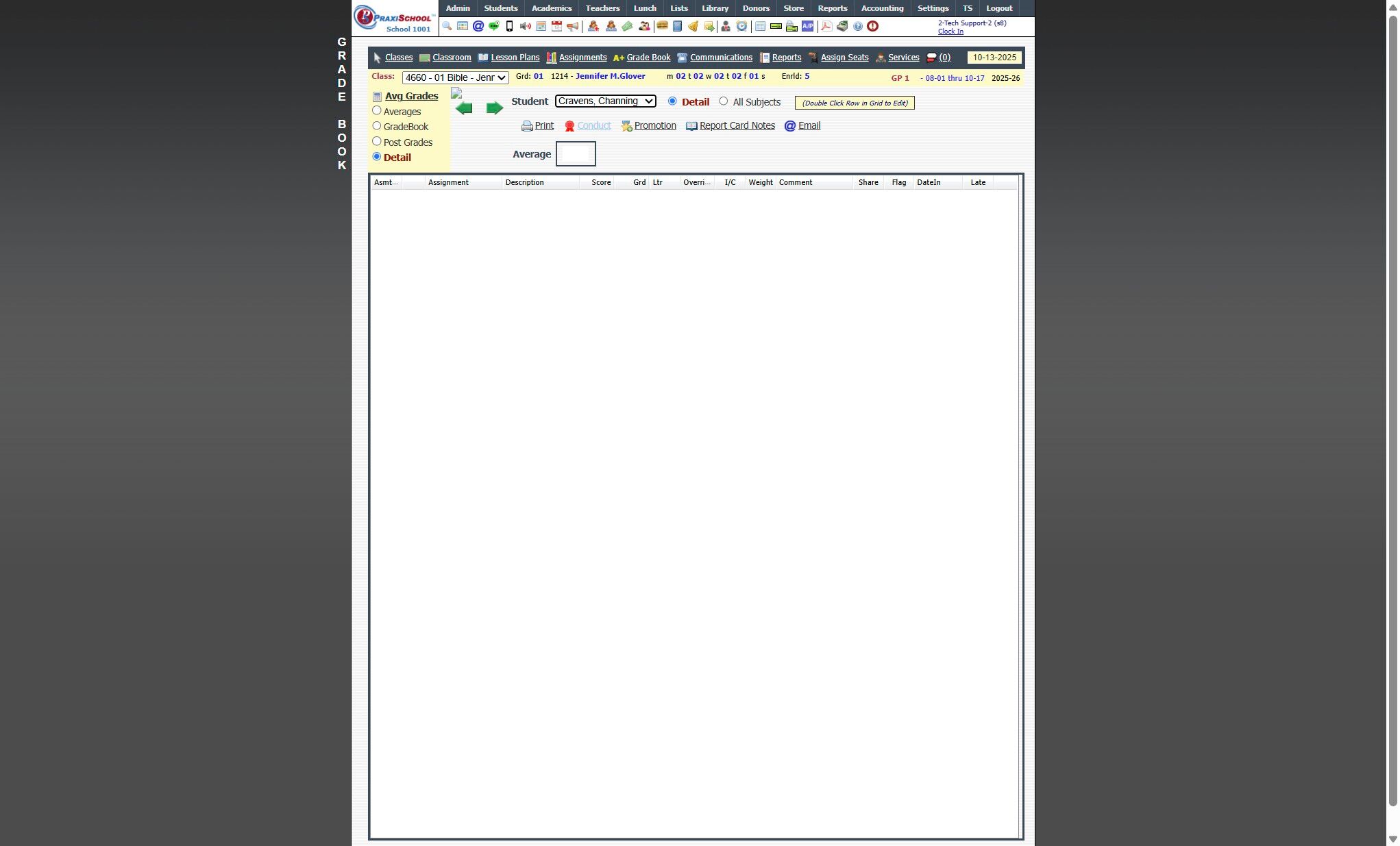Open the Accounting menu
This screenshot has height=846, width=1400.
coord(881,8)
